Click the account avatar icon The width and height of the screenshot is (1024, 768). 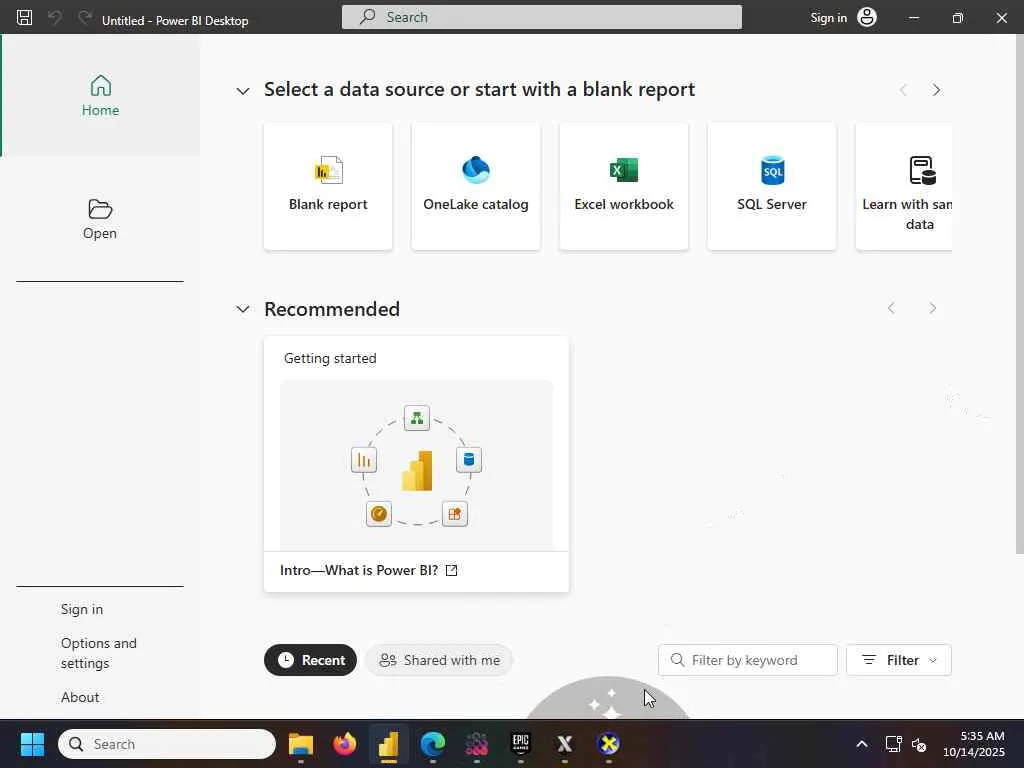click(x=867, y=18)
